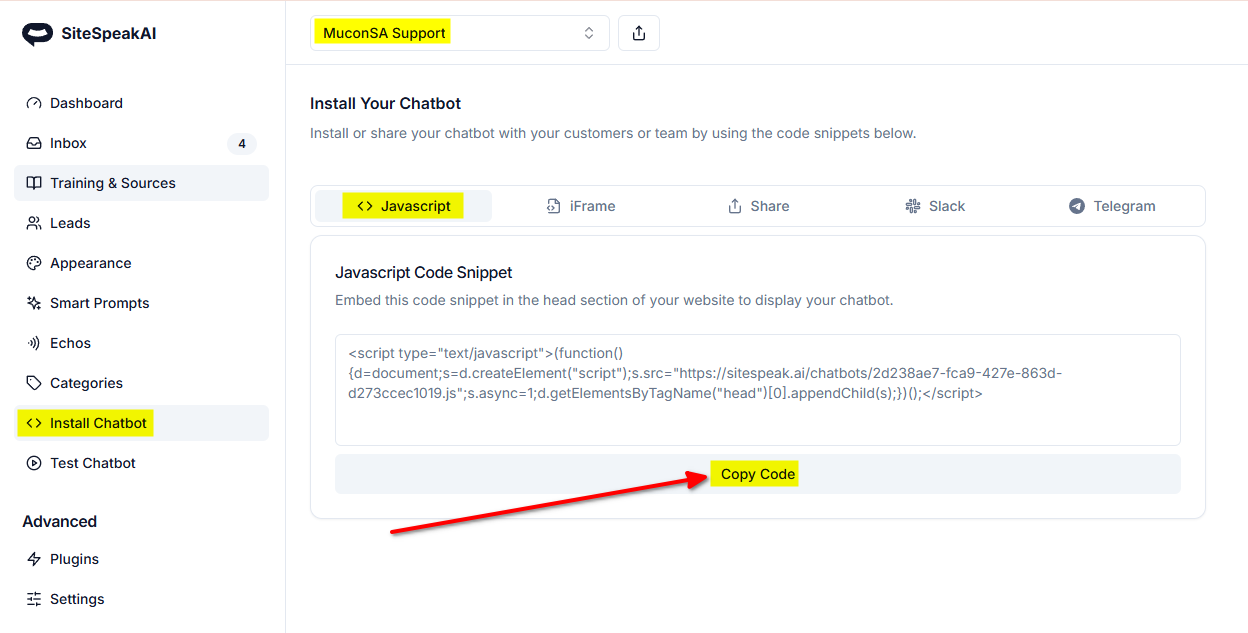This screenshot has width=1248, height=633.
Task: Click the Categories tag icon
Action: click(34, 383)
